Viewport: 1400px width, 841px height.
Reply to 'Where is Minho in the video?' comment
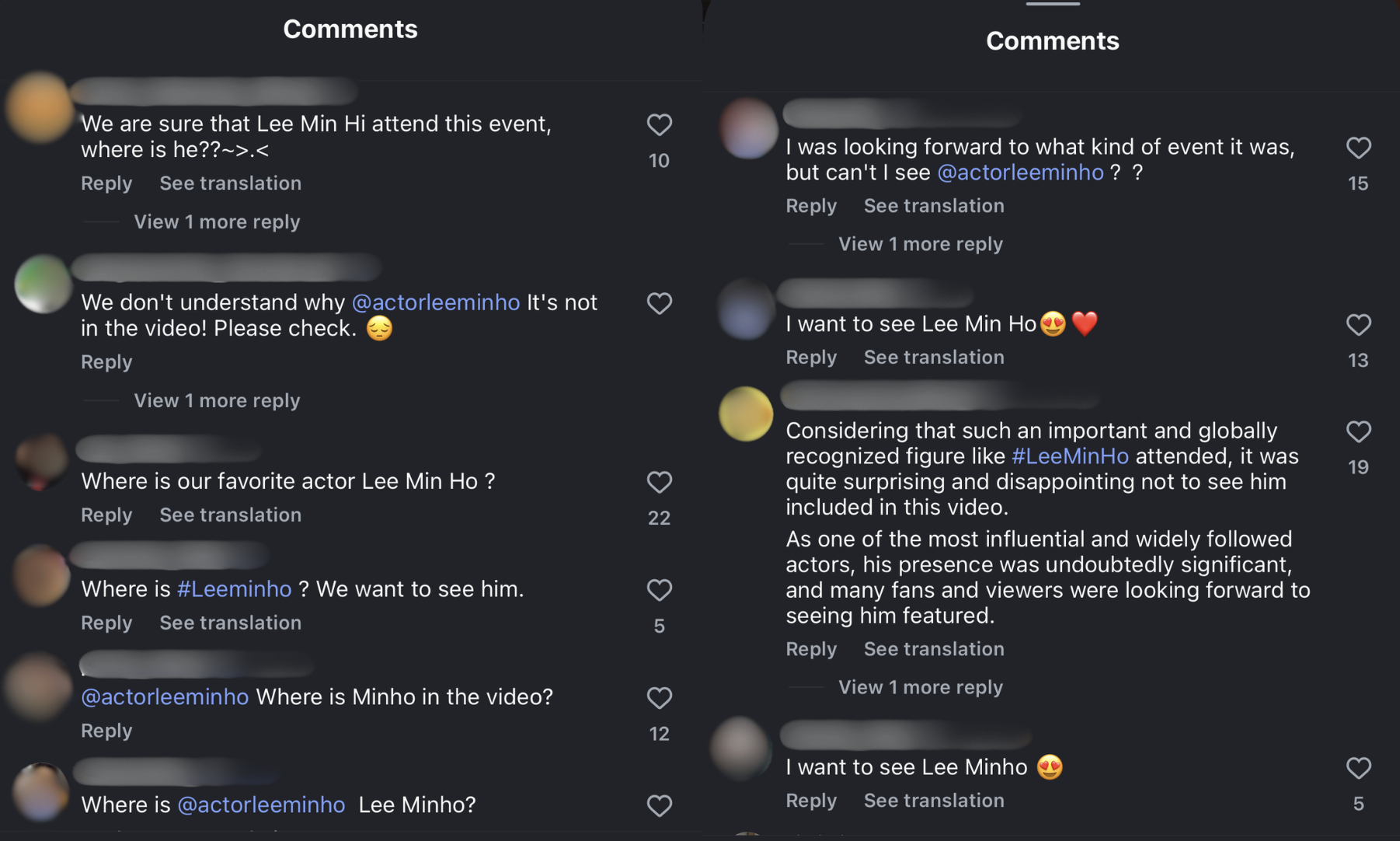[x=106, y=731]
